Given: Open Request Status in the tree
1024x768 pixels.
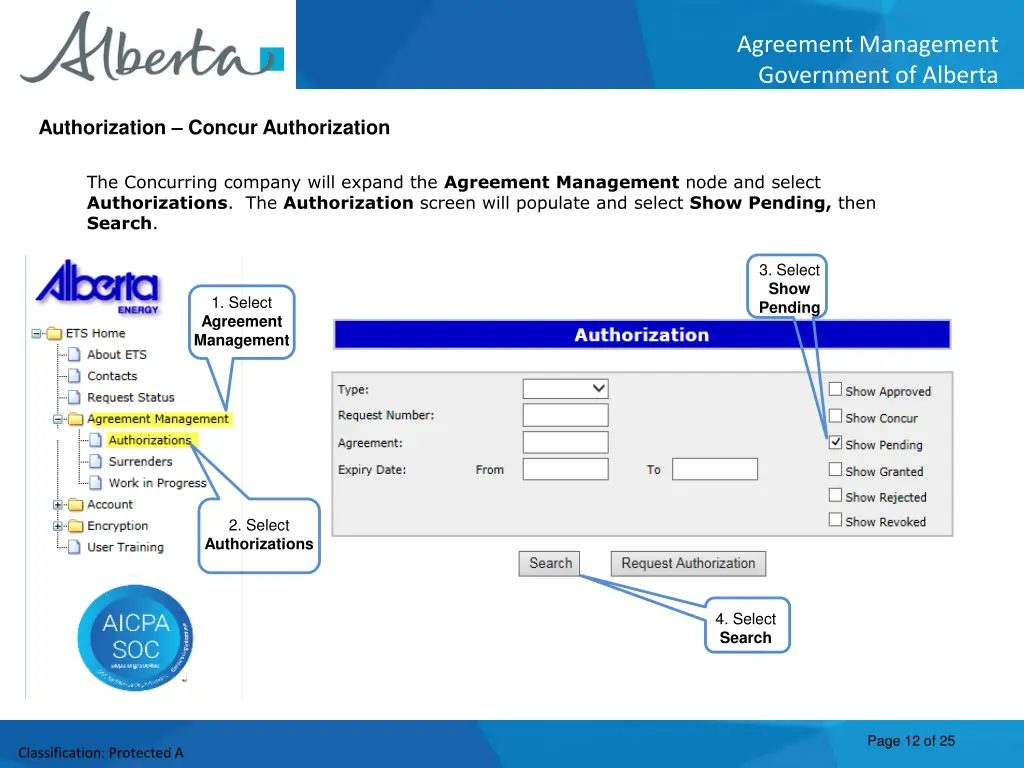Looking at the screenshot, I should point(131,398).
